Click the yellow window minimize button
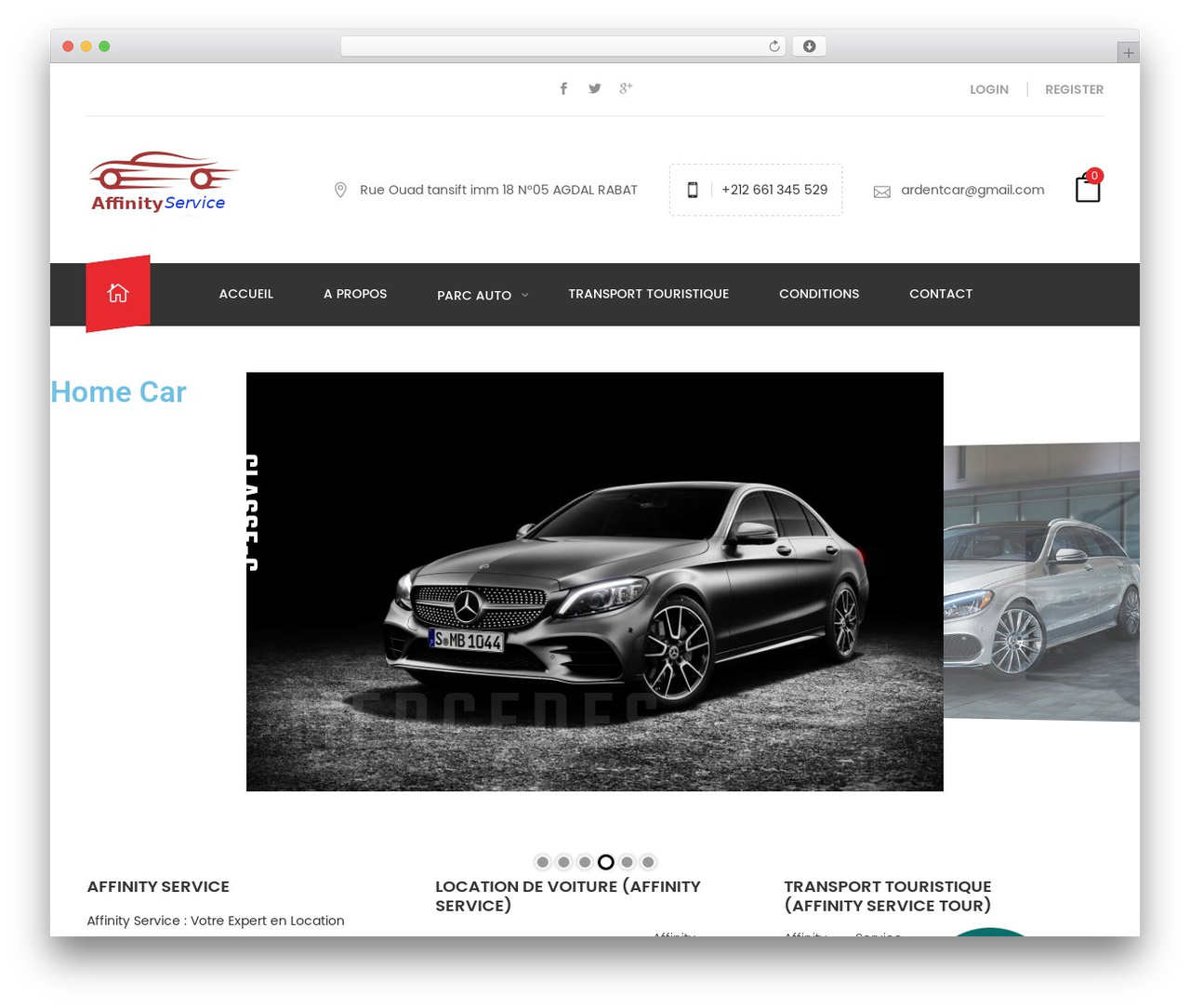 86,46
